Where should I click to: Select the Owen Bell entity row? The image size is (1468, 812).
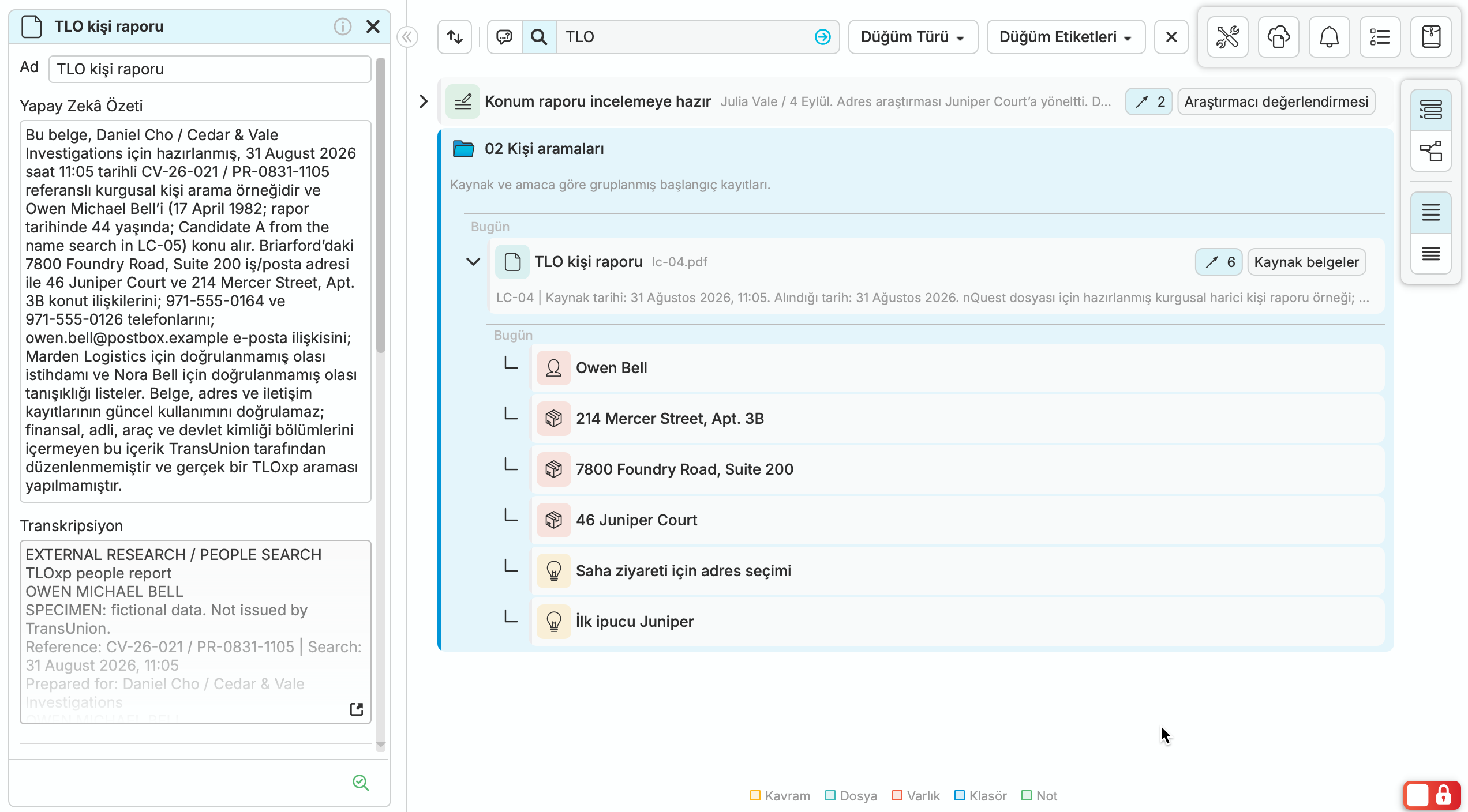pyautogui.click(x=957, y=368)
